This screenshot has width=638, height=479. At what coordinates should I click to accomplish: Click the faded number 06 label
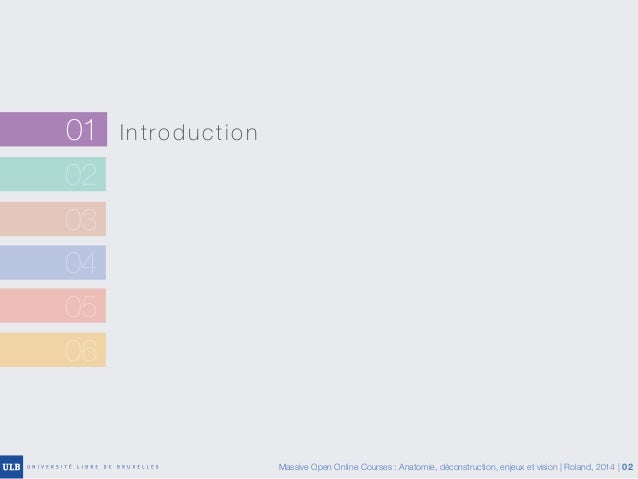point(81,351)
